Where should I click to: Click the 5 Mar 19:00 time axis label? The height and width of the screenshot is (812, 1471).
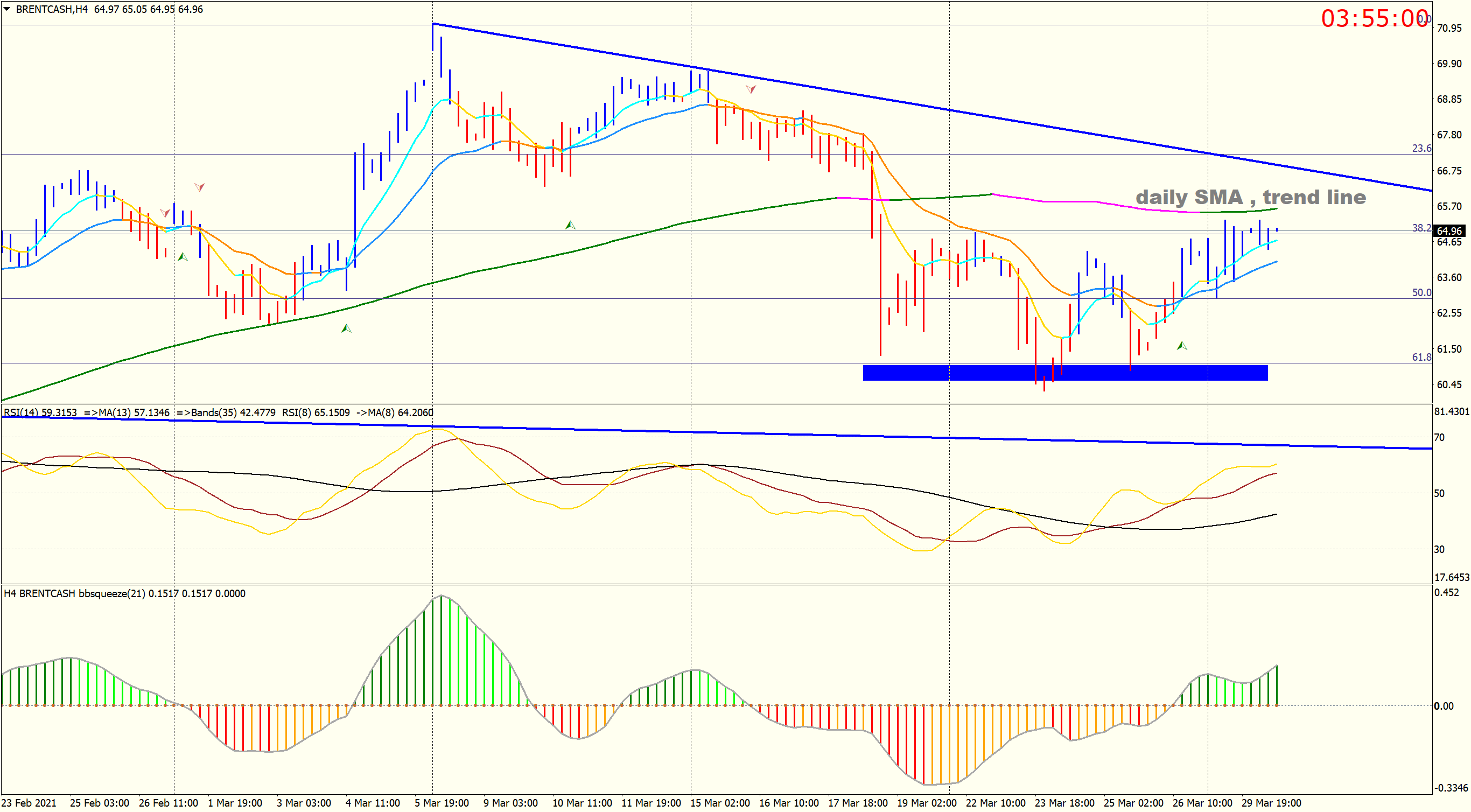coord(442,802)
